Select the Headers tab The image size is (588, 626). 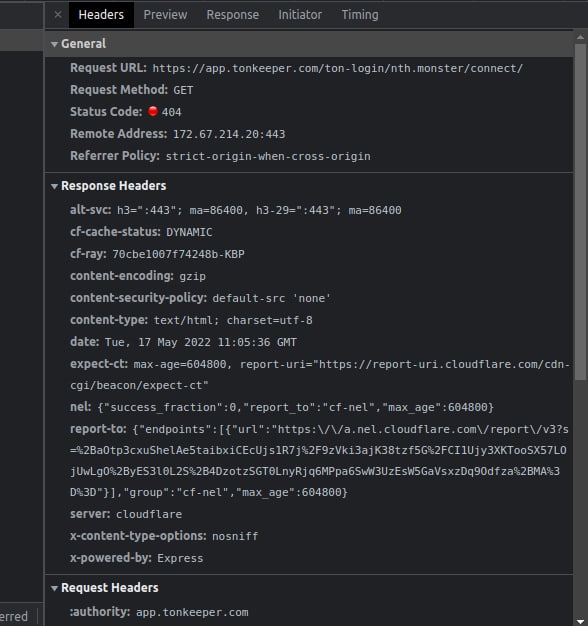tap(101, 15)
